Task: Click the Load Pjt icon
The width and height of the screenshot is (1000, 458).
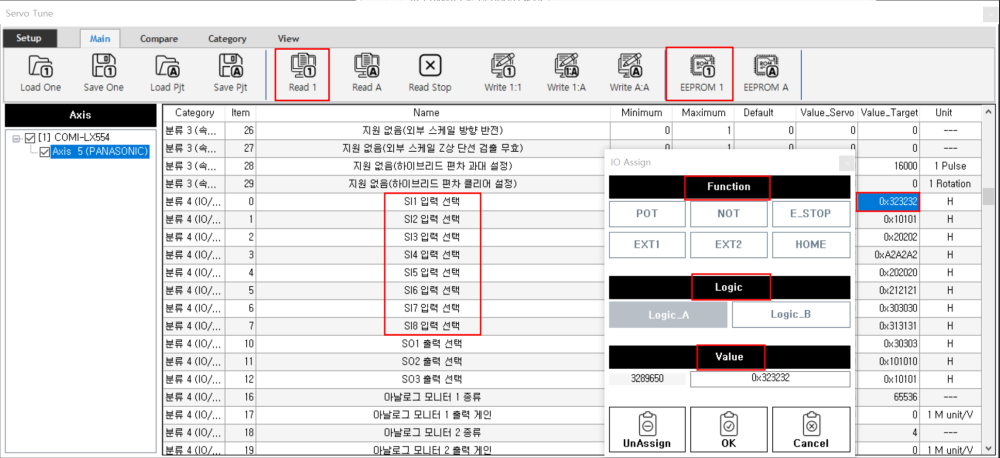Action: [x=167, y=65]
